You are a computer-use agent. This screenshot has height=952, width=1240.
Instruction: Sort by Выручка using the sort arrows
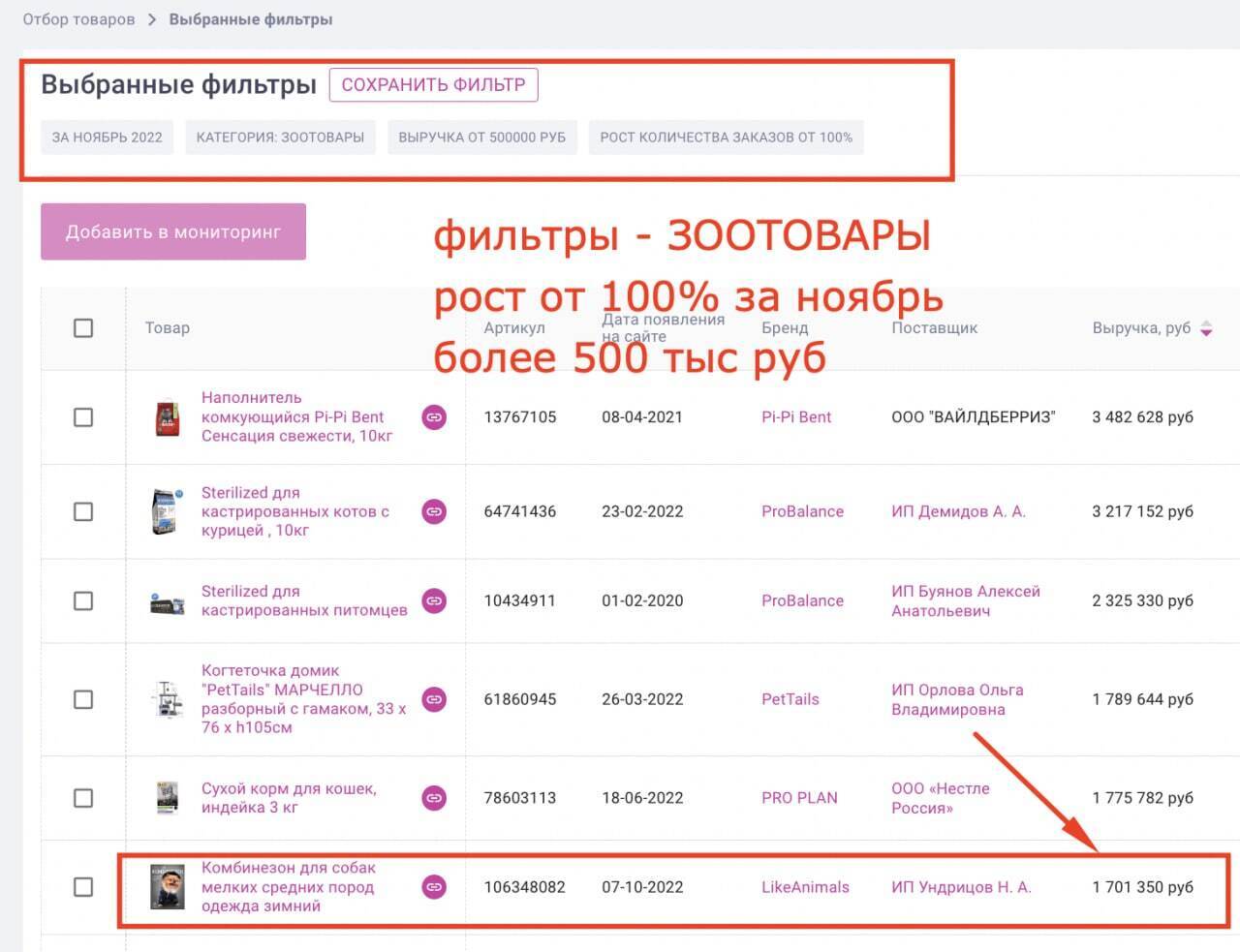point(1206,328)
